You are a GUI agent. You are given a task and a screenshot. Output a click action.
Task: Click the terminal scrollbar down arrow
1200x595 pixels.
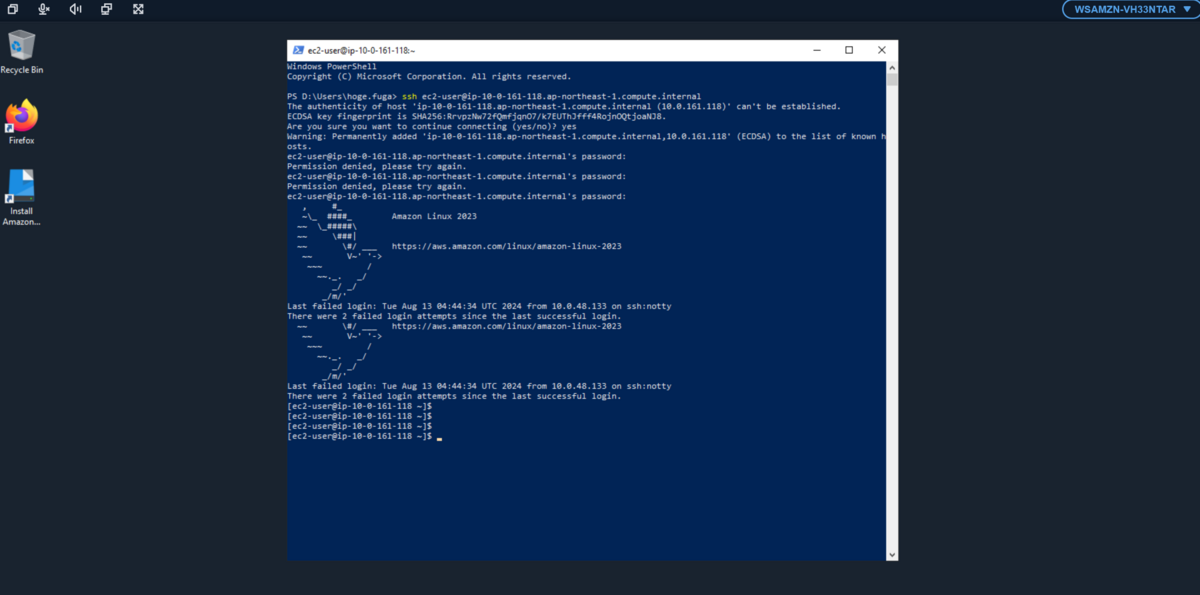892,554
